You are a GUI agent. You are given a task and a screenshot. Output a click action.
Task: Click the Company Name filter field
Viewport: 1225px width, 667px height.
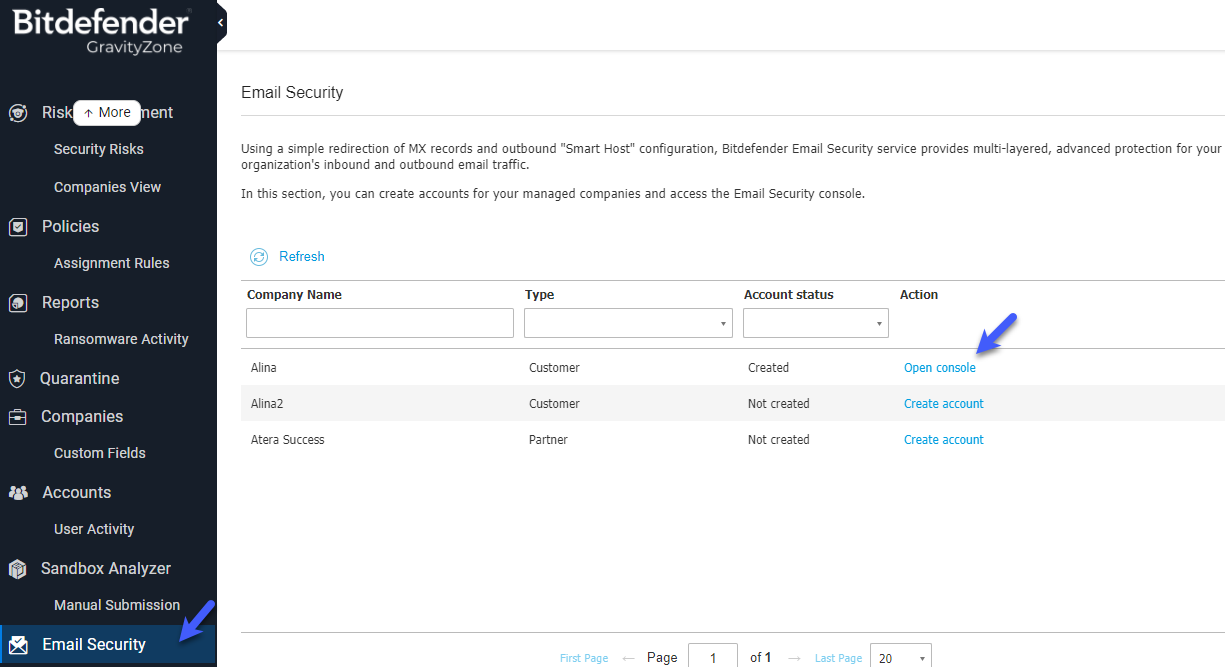coord(380,323)
